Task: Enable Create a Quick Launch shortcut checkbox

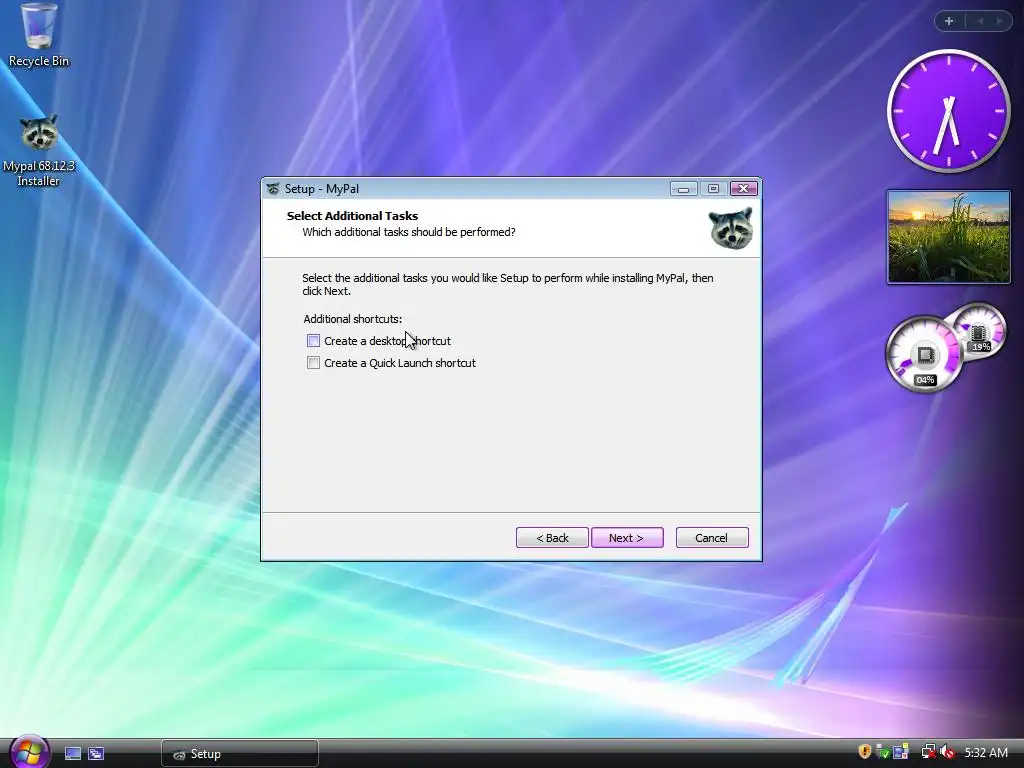Action: tap(313, 363)
